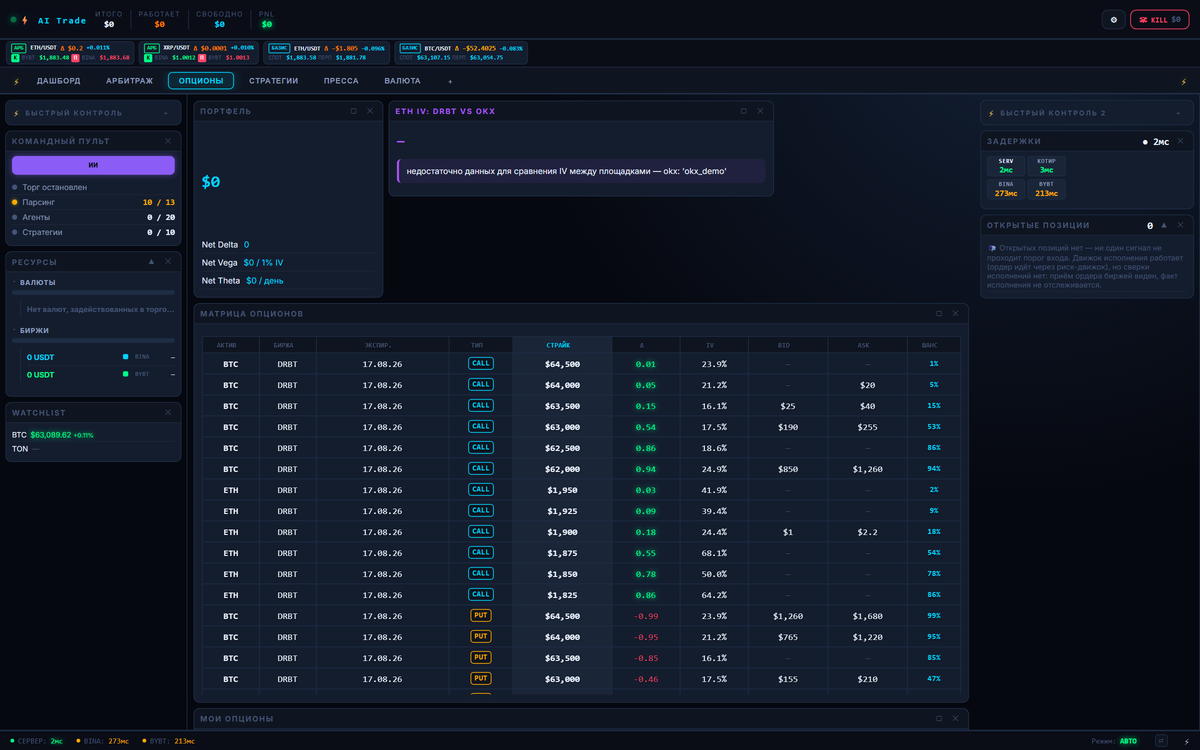Close the ПОРТФЕЛЬ panel
Viewport: 1200px width, 750px height.
click(x=370, y=111)
